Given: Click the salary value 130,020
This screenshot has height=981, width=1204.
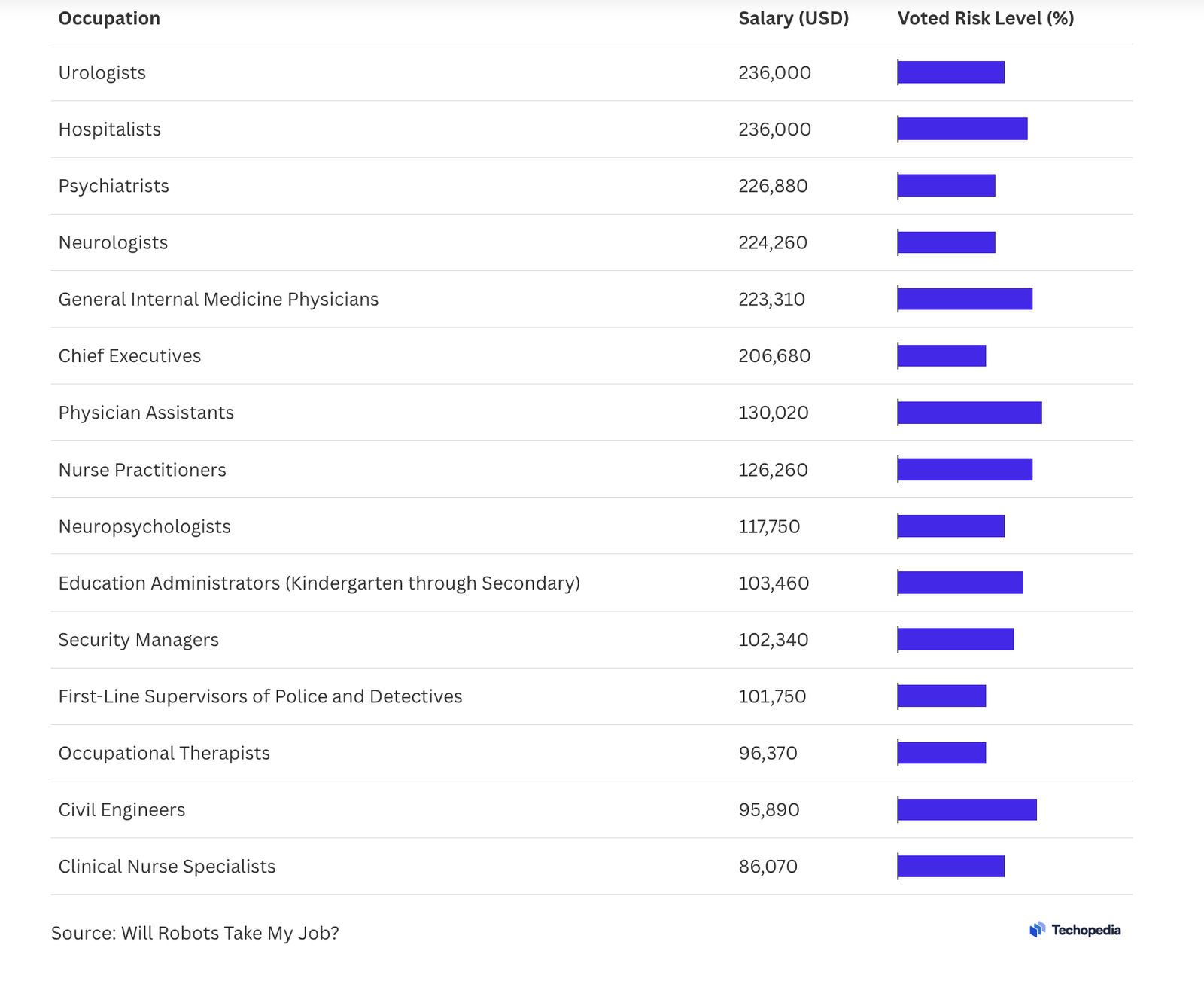Looking at the screenshot, I should [774, 413].
